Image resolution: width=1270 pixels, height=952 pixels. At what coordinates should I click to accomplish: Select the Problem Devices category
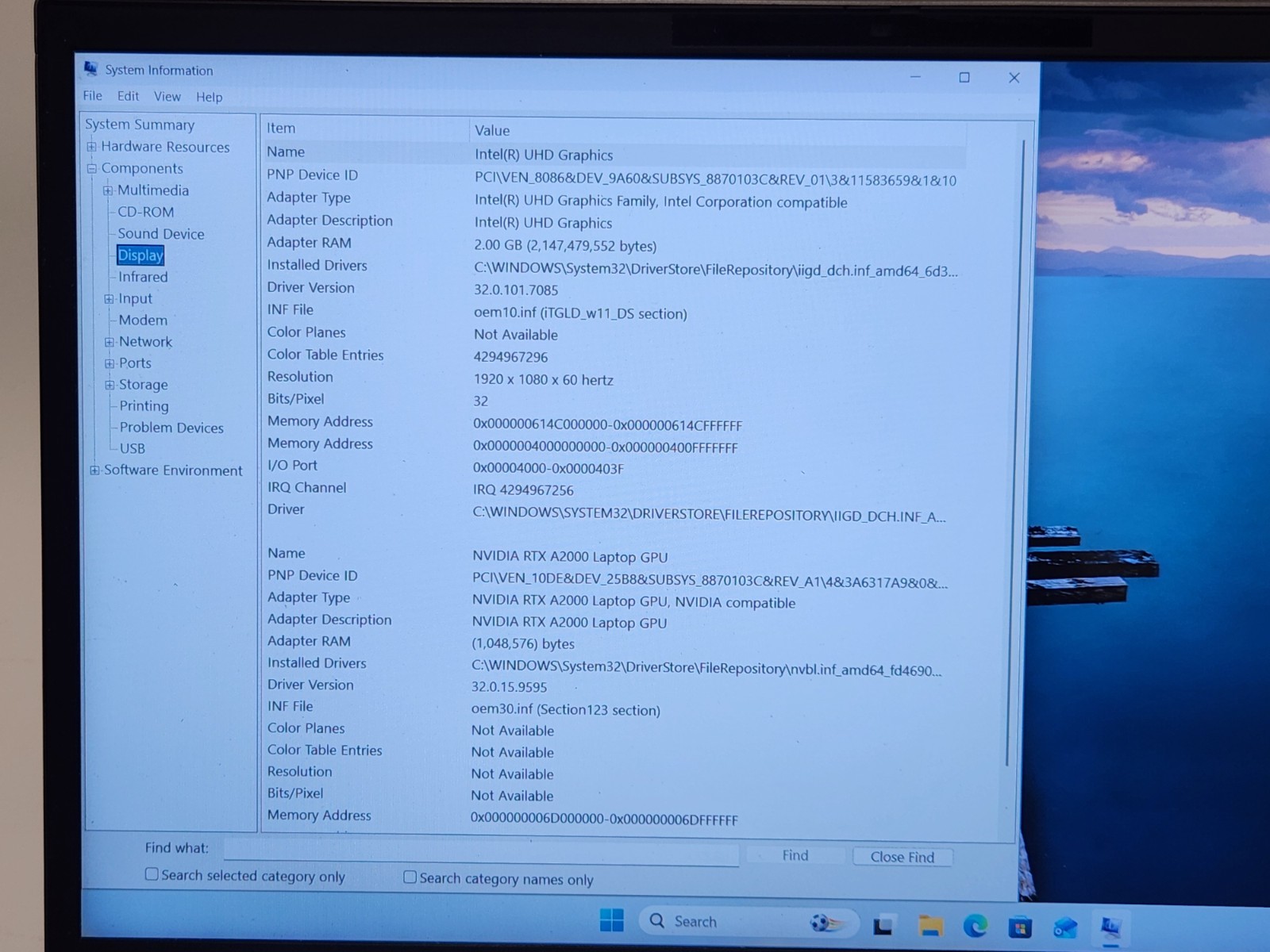click(x=171, y=428)
